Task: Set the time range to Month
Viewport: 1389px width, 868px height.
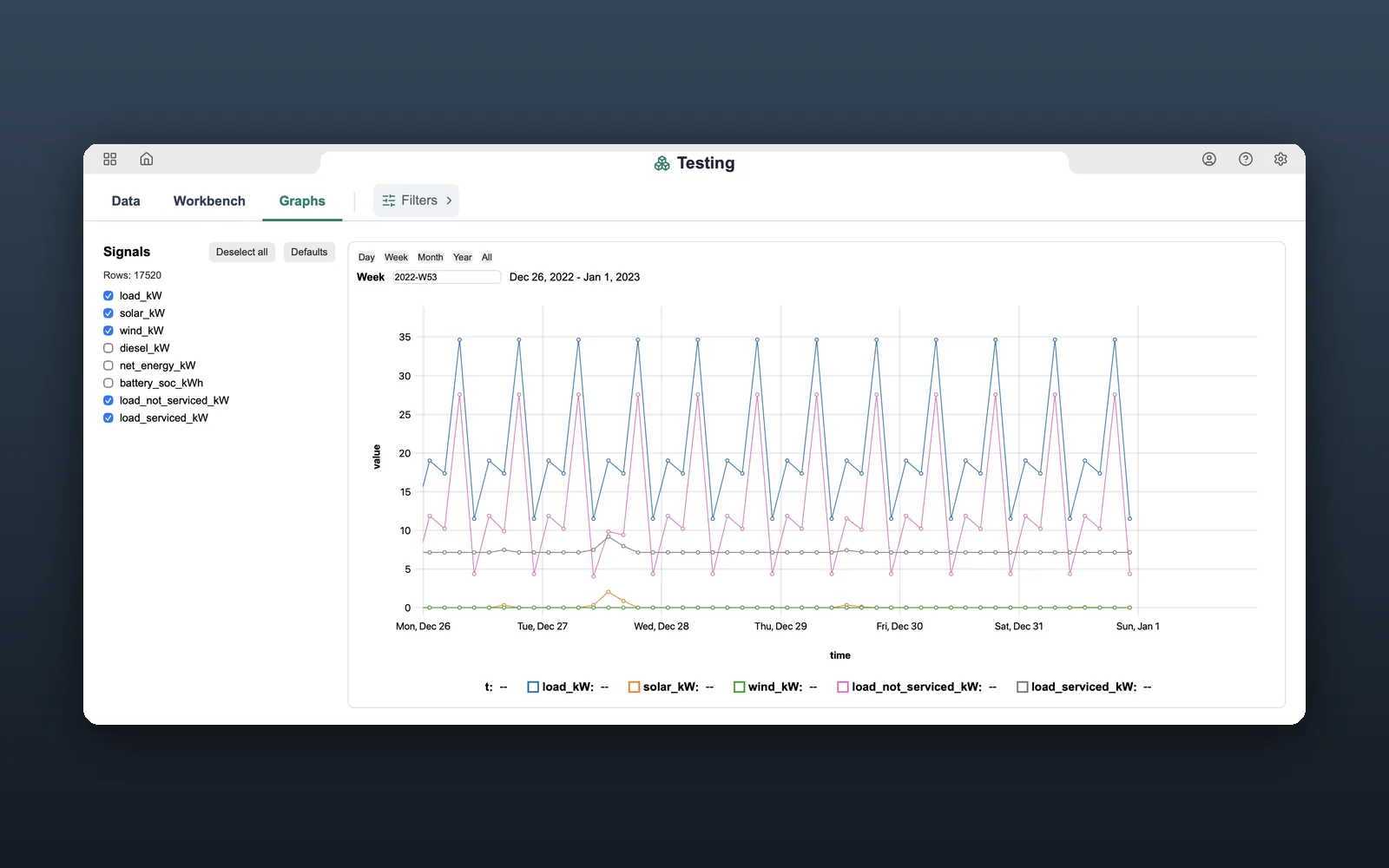Action: coord(431,257)
